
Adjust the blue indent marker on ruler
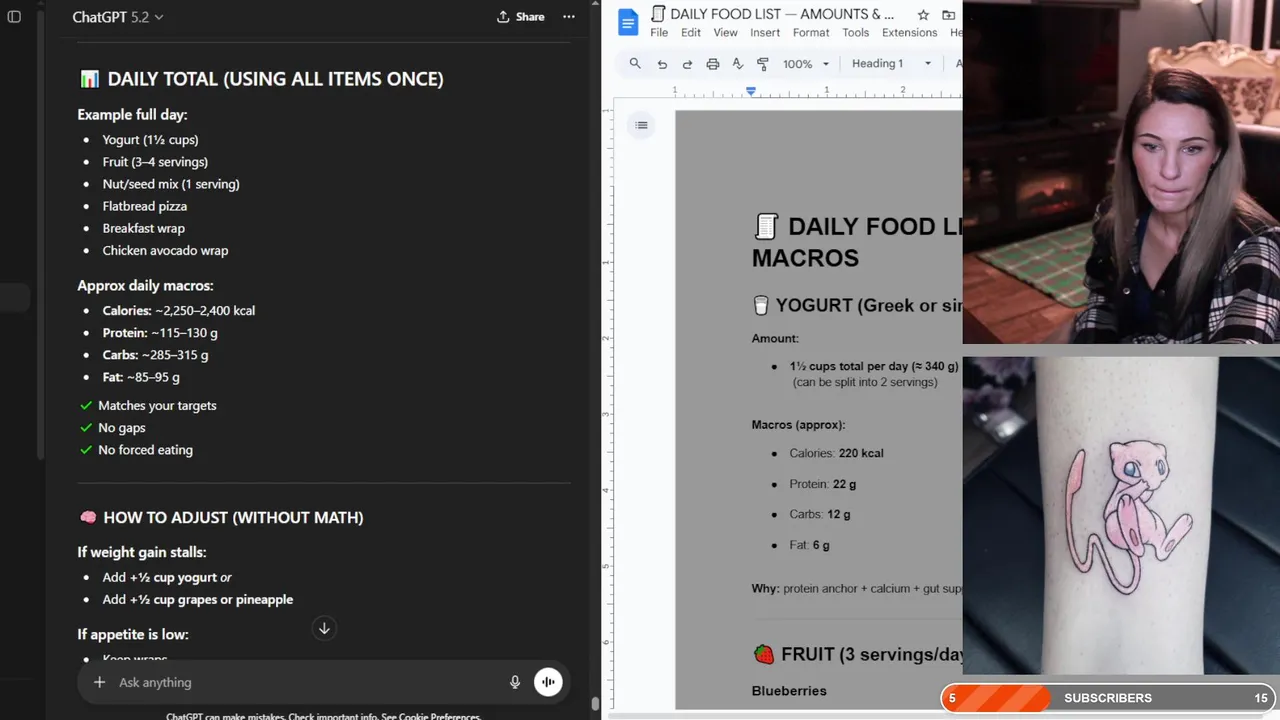[751, 91]
